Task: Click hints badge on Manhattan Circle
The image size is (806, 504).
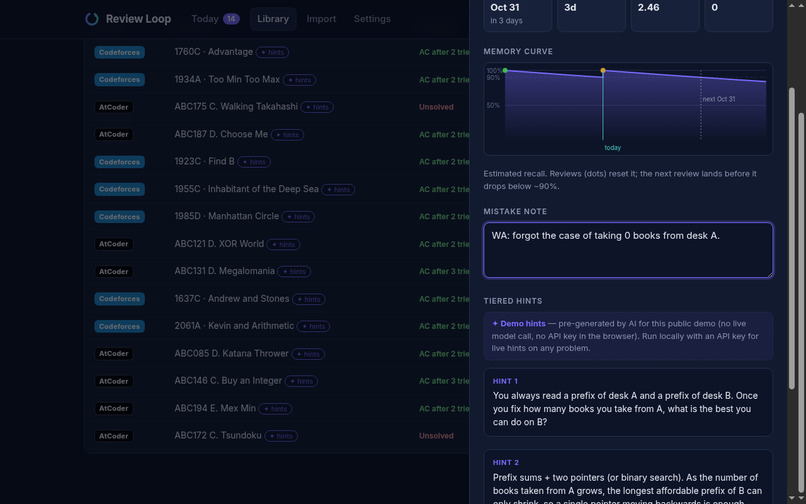Action: coord(298,217)
